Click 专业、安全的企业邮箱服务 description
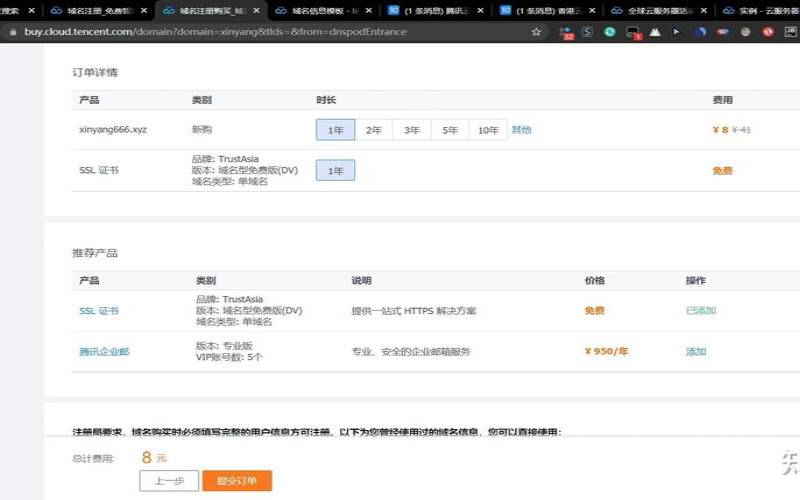This screenshot has width=800, height=500. point(411,352)
